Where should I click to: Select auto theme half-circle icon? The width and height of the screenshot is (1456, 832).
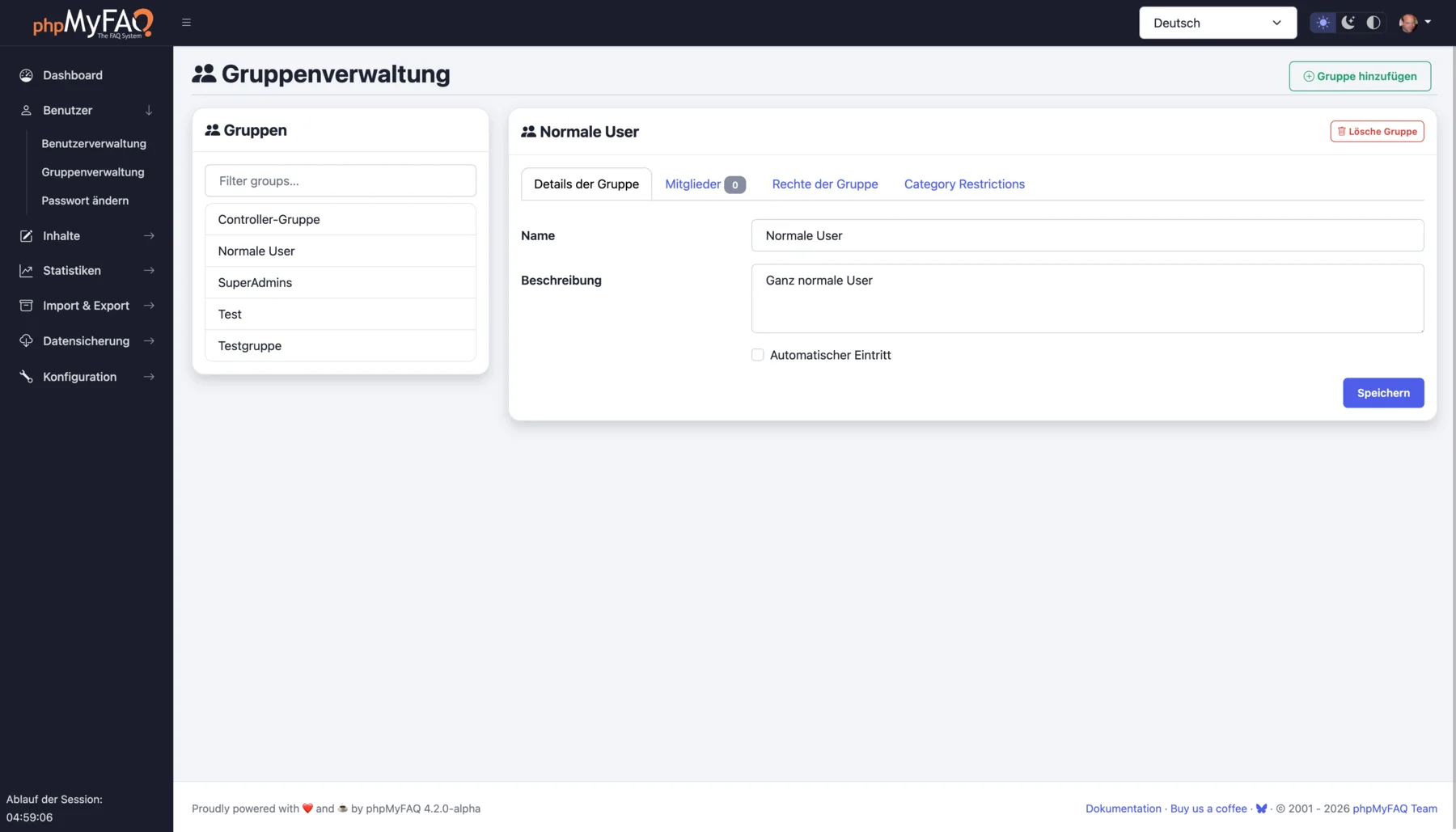pos(1373,23)
